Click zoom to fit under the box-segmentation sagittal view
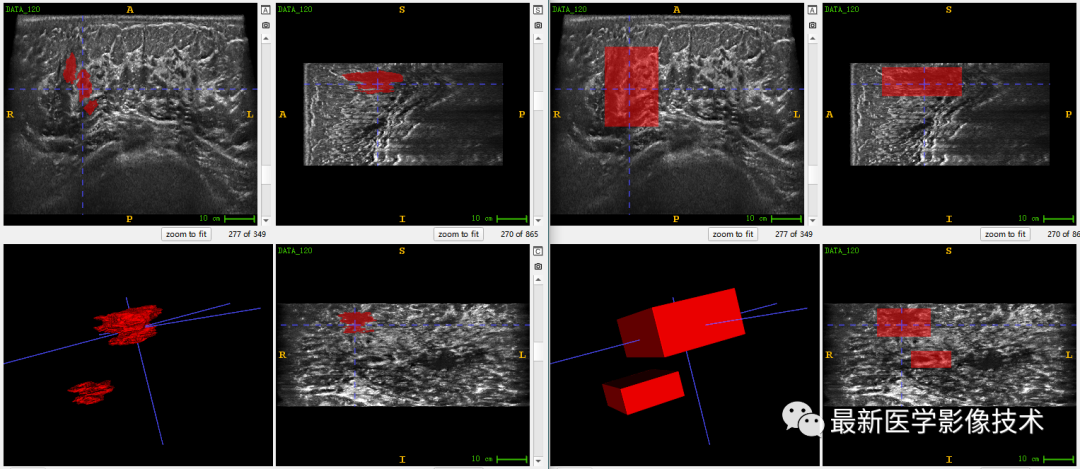 (1005, 234)
